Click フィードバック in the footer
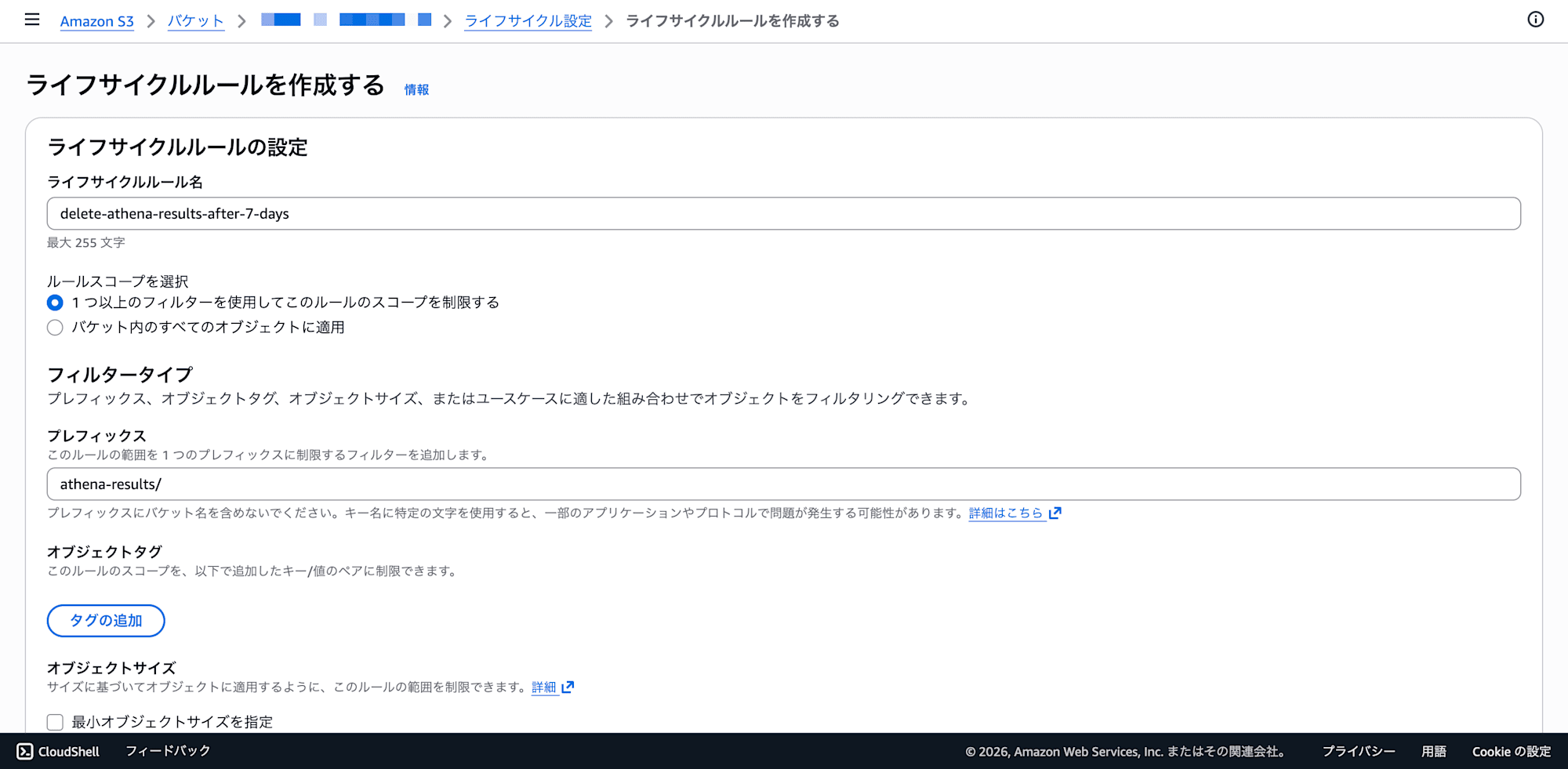 (168, 751)
